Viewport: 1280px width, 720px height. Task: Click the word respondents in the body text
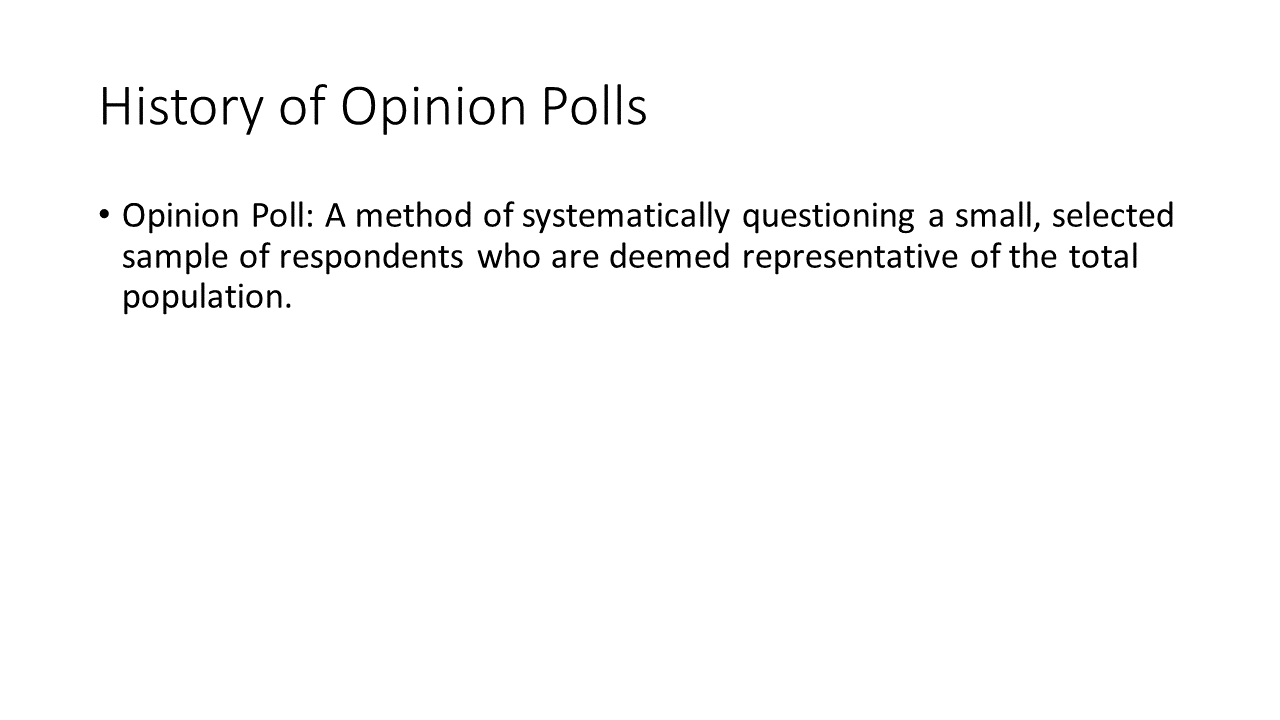tap(371, 258)
